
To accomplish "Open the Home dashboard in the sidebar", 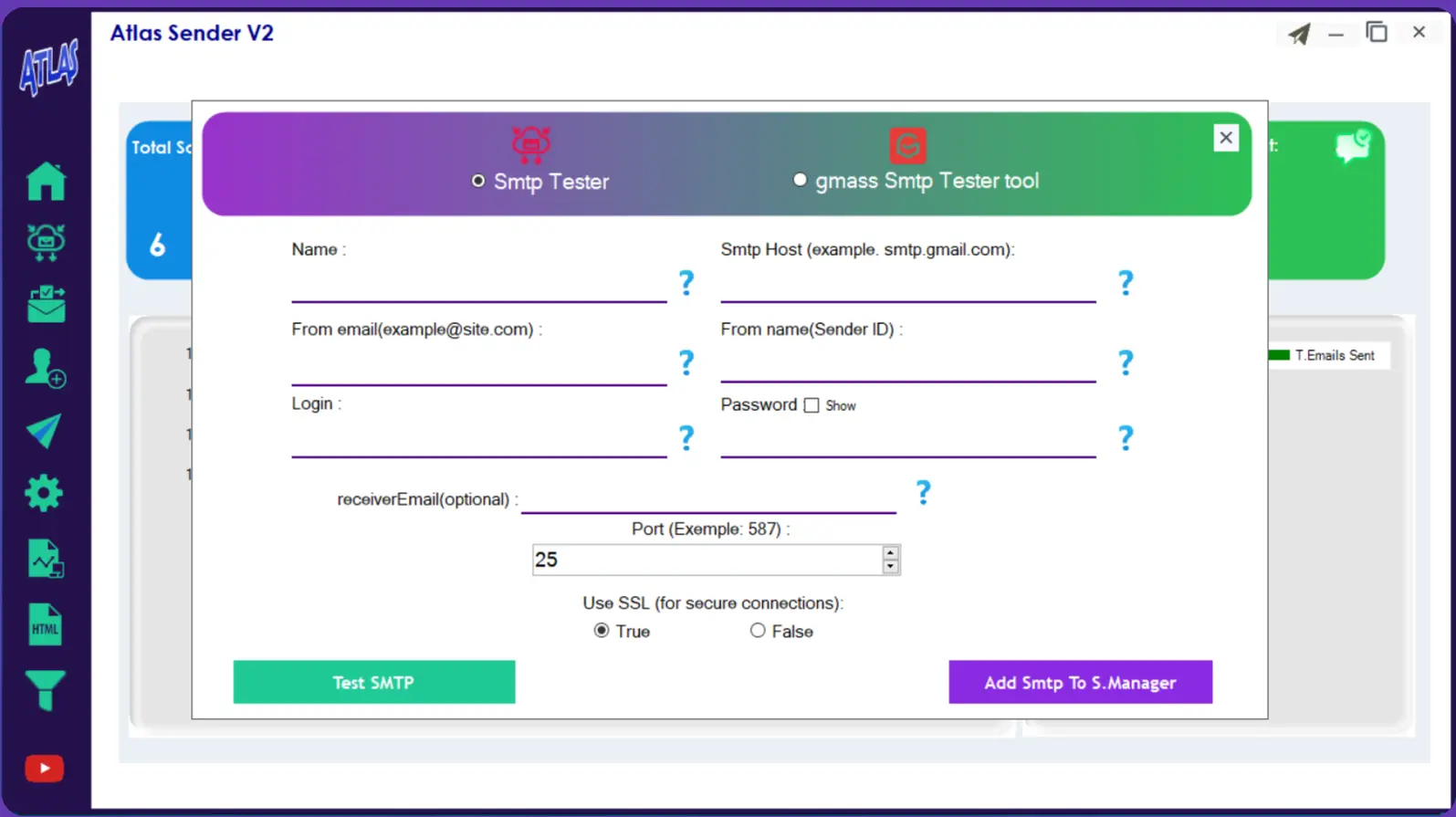I will coord(46,181).
